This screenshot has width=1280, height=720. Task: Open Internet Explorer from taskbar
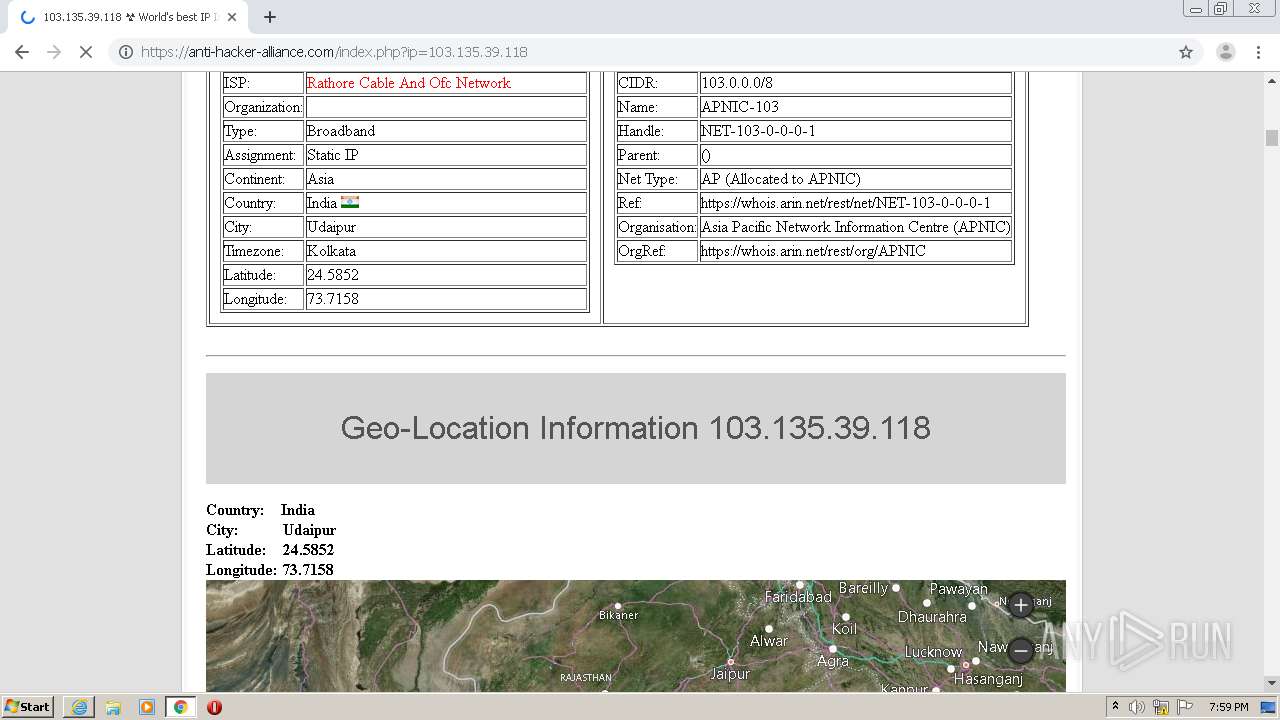click(79, 707)
